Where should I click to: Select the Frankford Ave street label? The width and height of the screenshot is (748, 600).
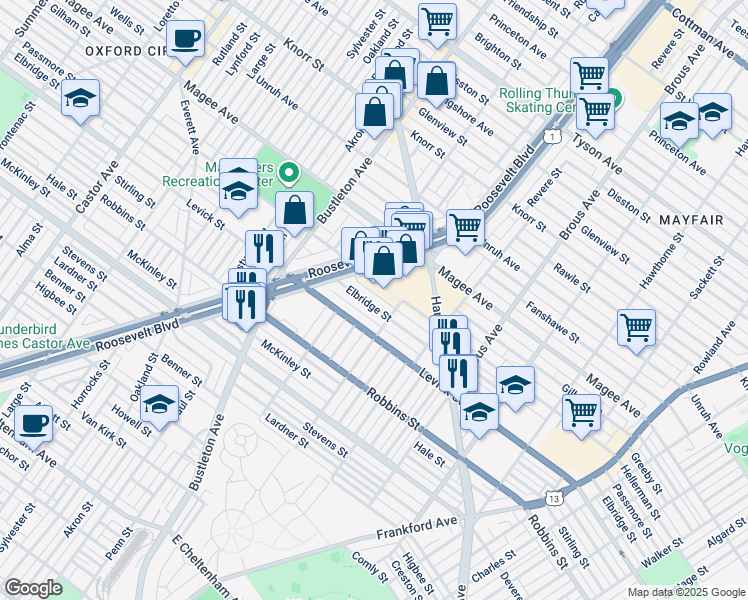pos(416,527)
